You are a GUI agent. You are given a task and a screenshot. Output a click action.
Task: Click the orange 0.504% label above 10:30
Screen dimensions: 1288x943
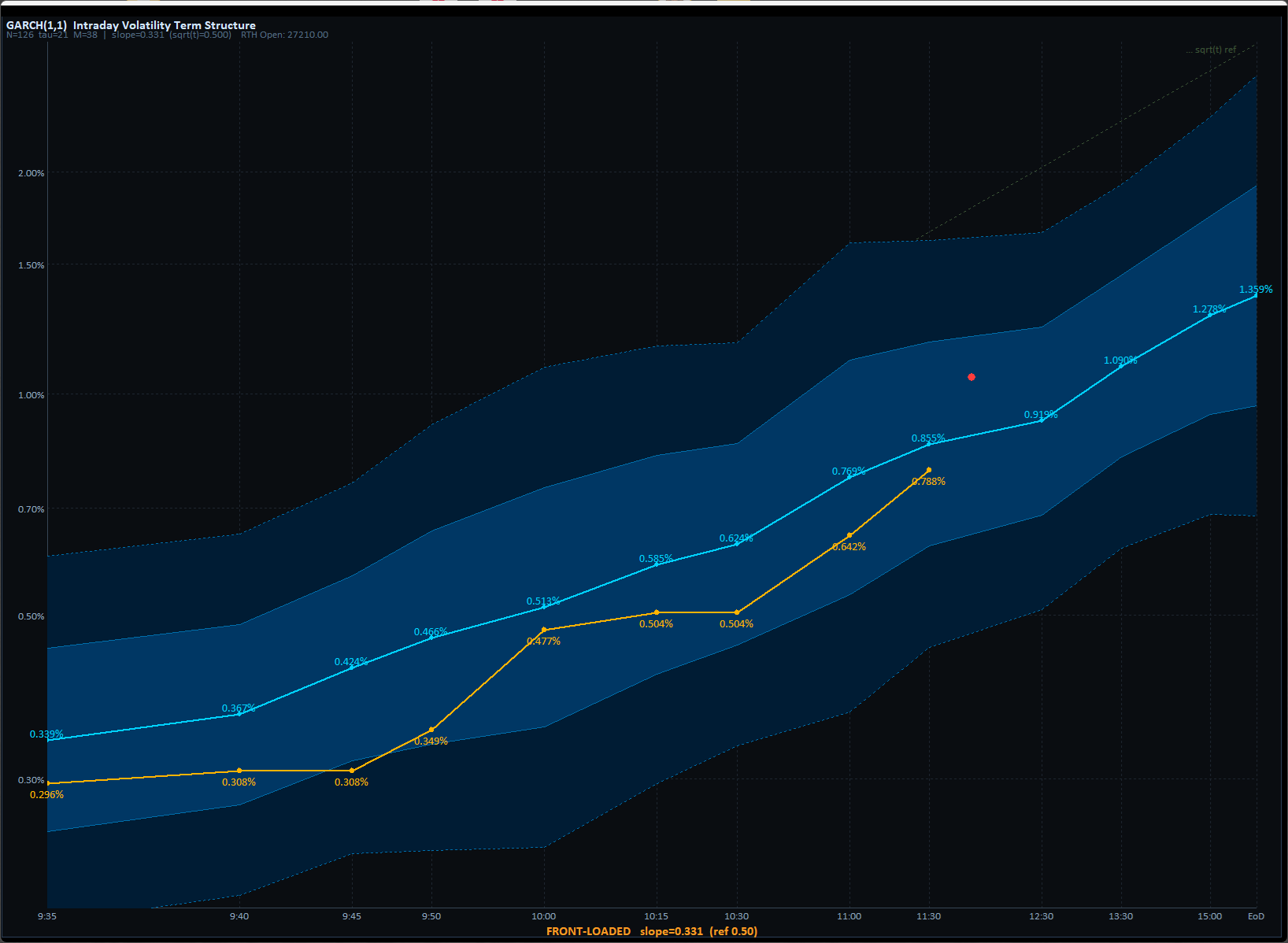pyautogui.click(x=736, y=624)
